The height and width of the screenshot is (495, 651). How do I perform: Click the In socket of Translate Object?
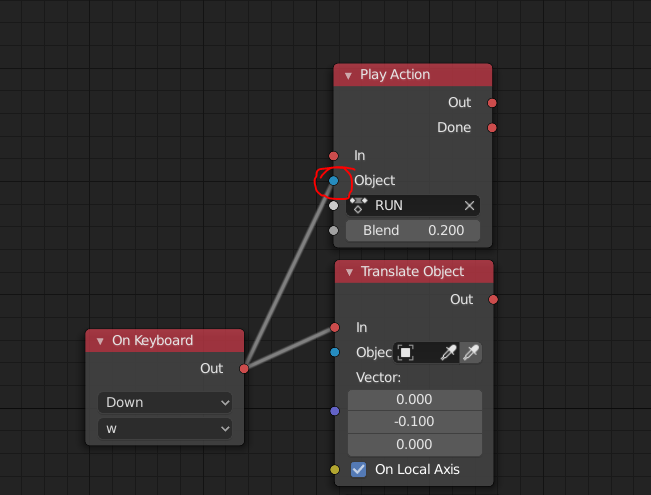click(x=335, y=328)
